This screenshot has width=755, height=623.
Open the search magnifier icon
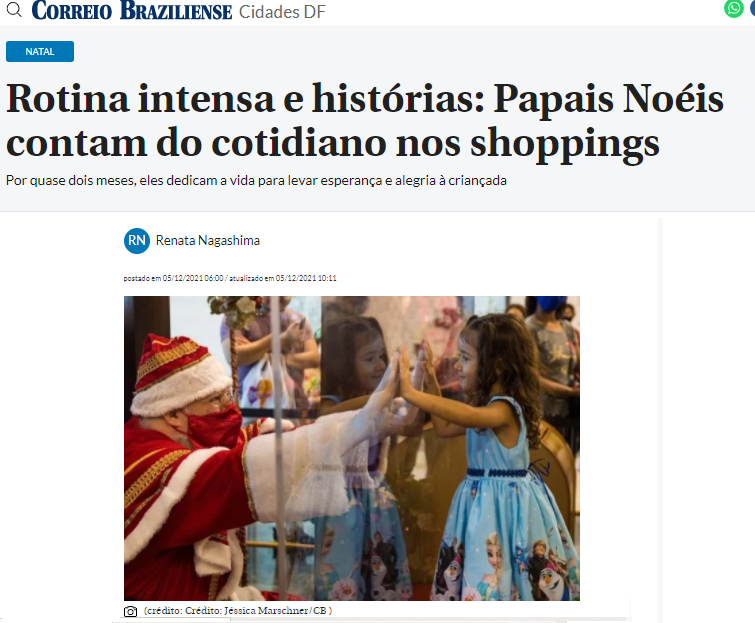tap(14, 9)
